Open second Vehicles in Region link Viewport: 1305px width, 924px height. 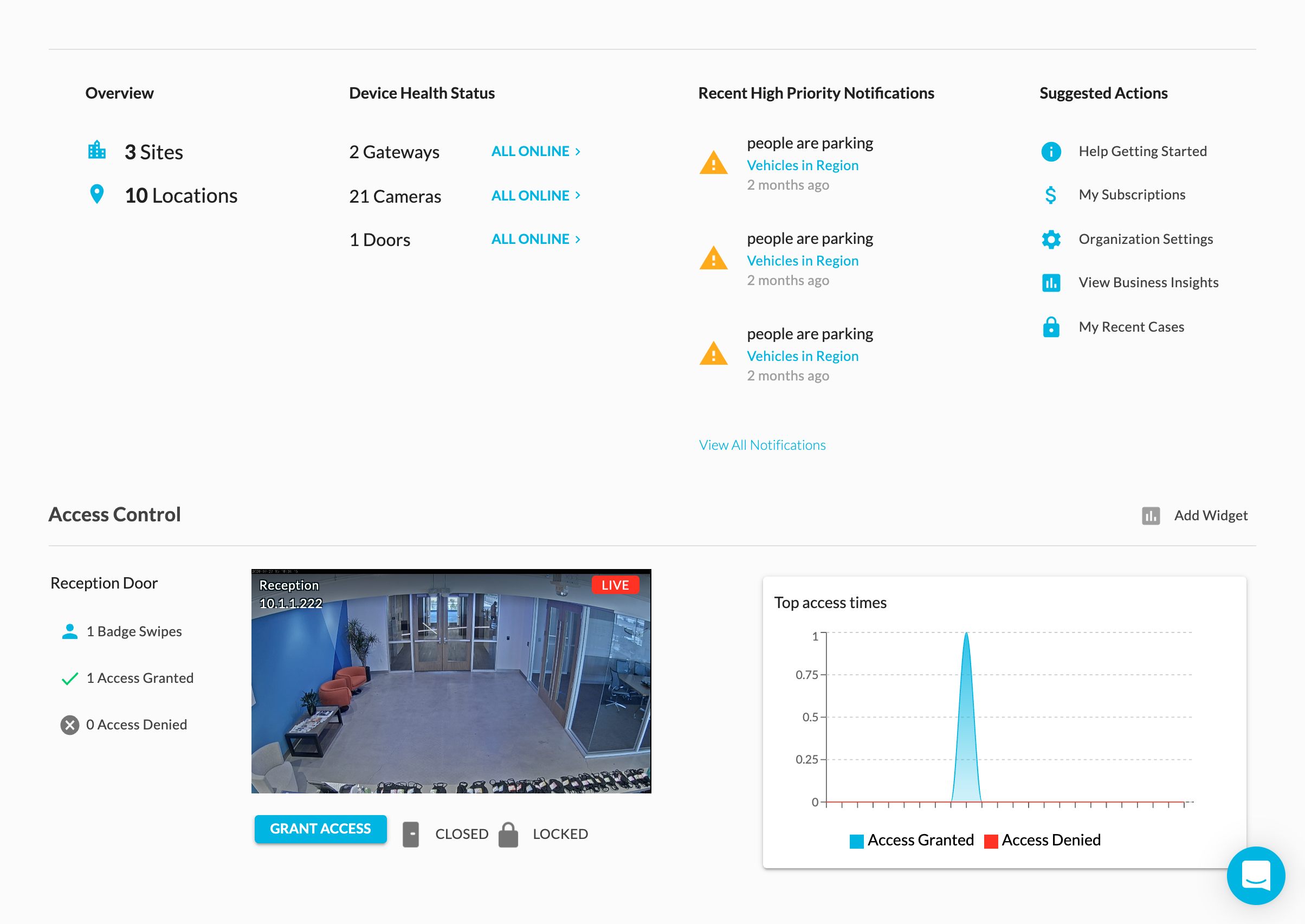click(x=802, y=261)
